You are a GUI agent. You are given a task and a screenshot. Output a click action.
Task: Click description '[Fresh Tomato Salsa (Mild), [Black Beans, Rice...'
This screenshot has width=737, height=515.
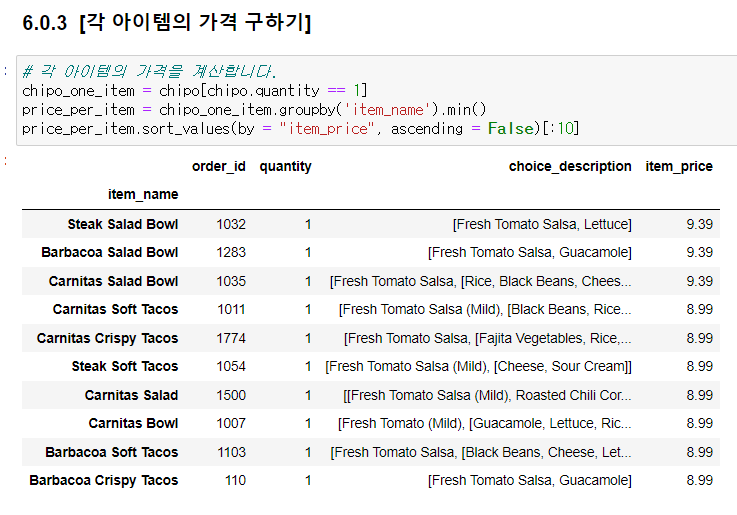pyautogui.click(x=485, y=309)
